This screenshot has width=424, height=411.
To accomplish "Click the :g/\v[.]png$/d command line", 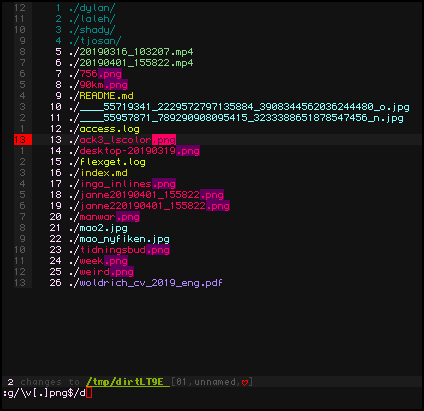I will pyautogui.click(x=44, y=393).
